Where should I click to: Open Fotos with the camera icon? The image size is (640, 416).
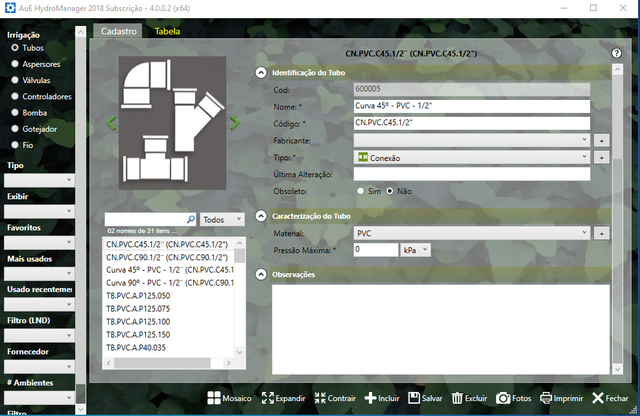coord(504,398)
